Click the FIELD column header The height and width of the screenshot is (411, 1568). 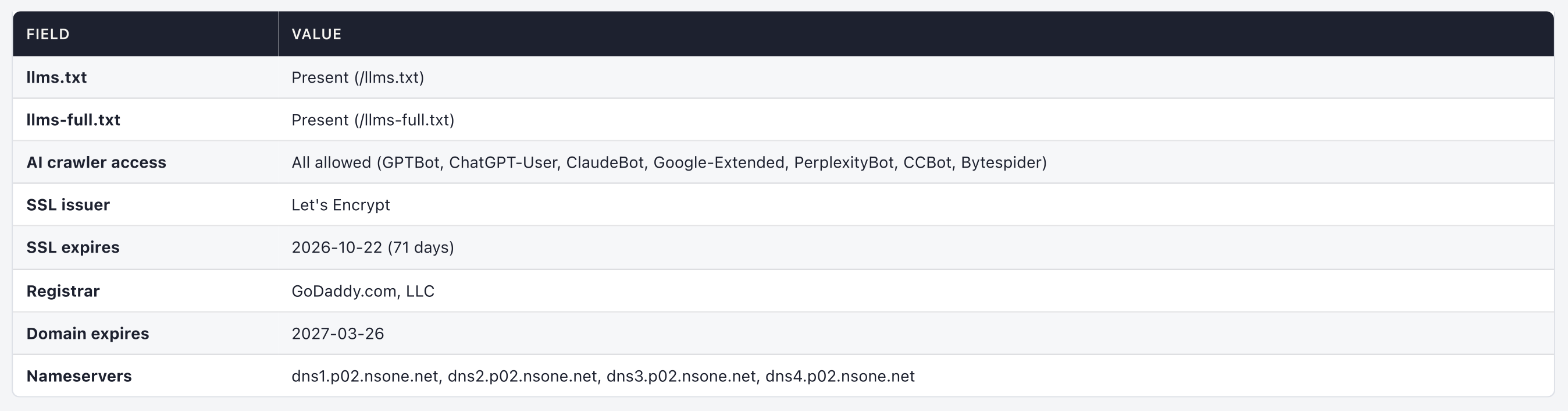point(48,34)
